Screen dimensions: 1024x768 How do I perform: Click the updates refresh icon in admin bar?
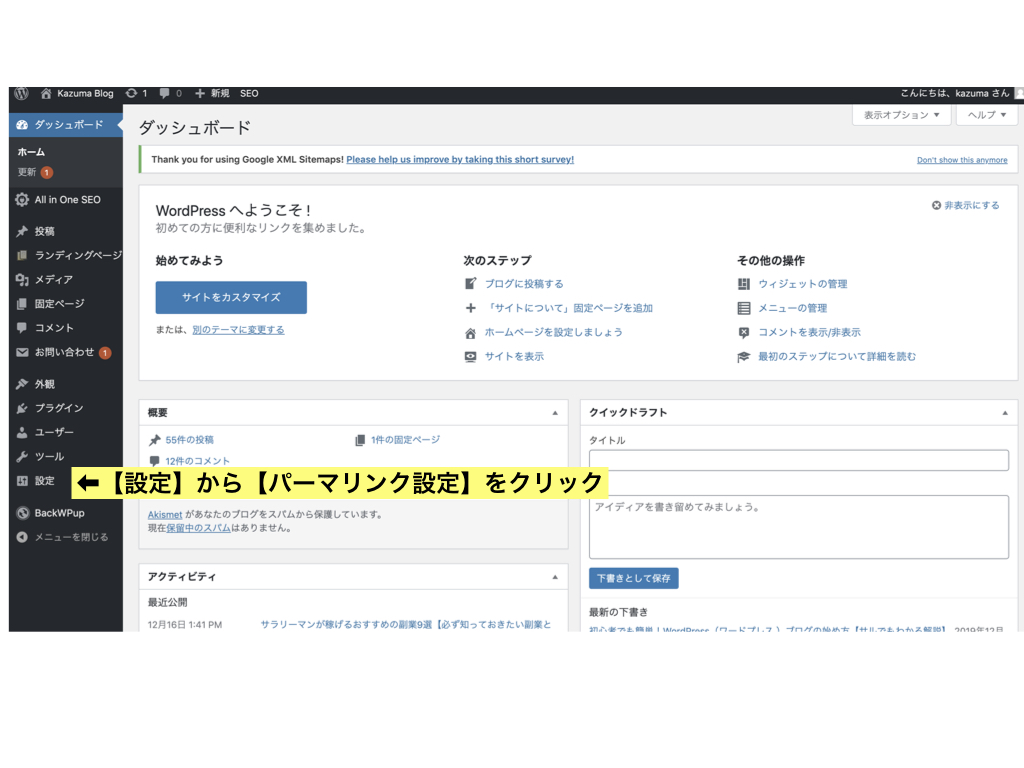click(x=131, y=93)
